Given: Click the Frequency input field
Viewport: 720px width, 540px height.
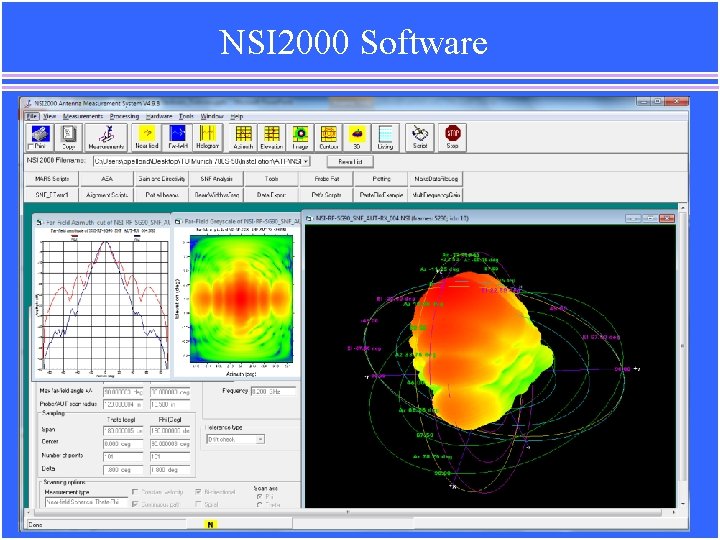Looking at the screenshot, I should coord(273,392).
